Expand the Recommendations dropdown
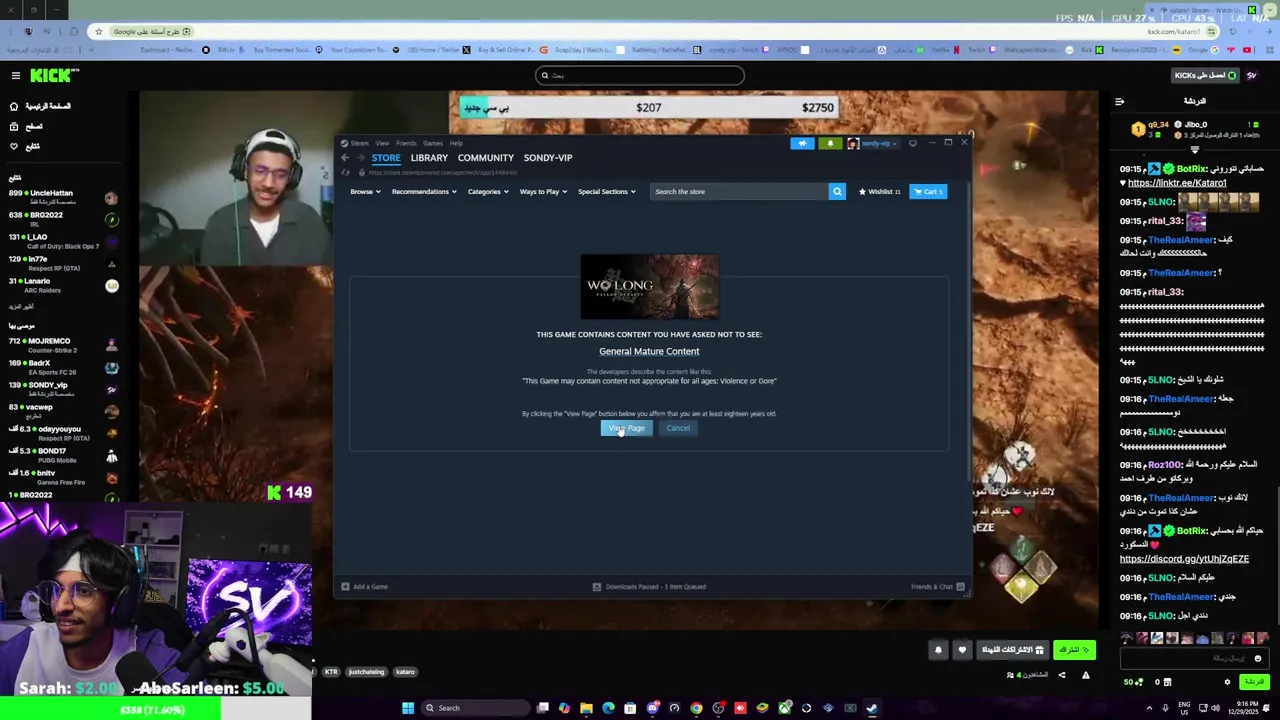 coord(424,192)
